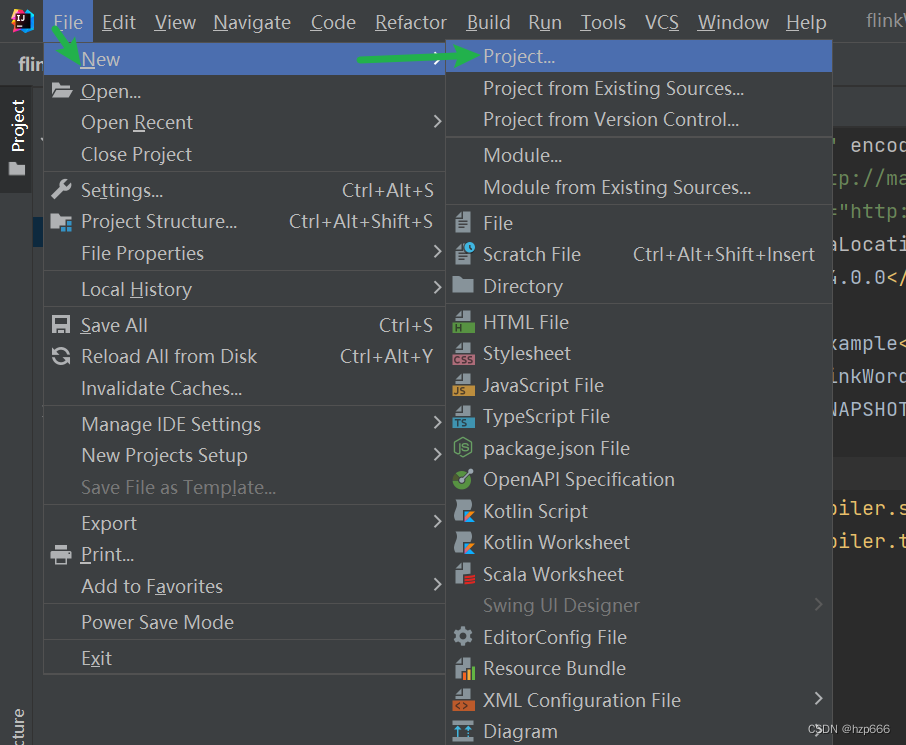Expand the Local History submenu arrow
Viewport: 906px width, 745px height.
(x=437, y=289)
